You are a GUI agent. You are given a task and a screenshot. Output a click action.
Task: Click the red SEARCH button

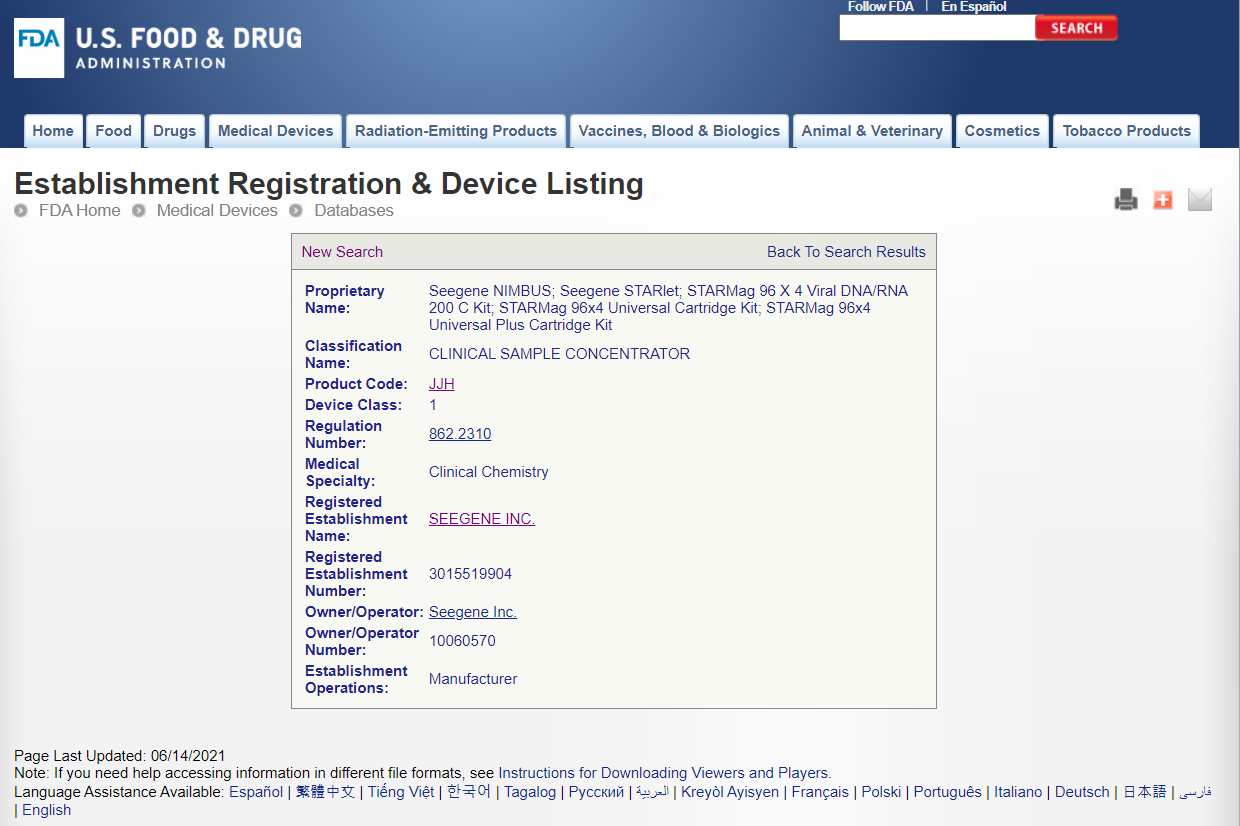pyautogui.click(x=1076, y=28)
